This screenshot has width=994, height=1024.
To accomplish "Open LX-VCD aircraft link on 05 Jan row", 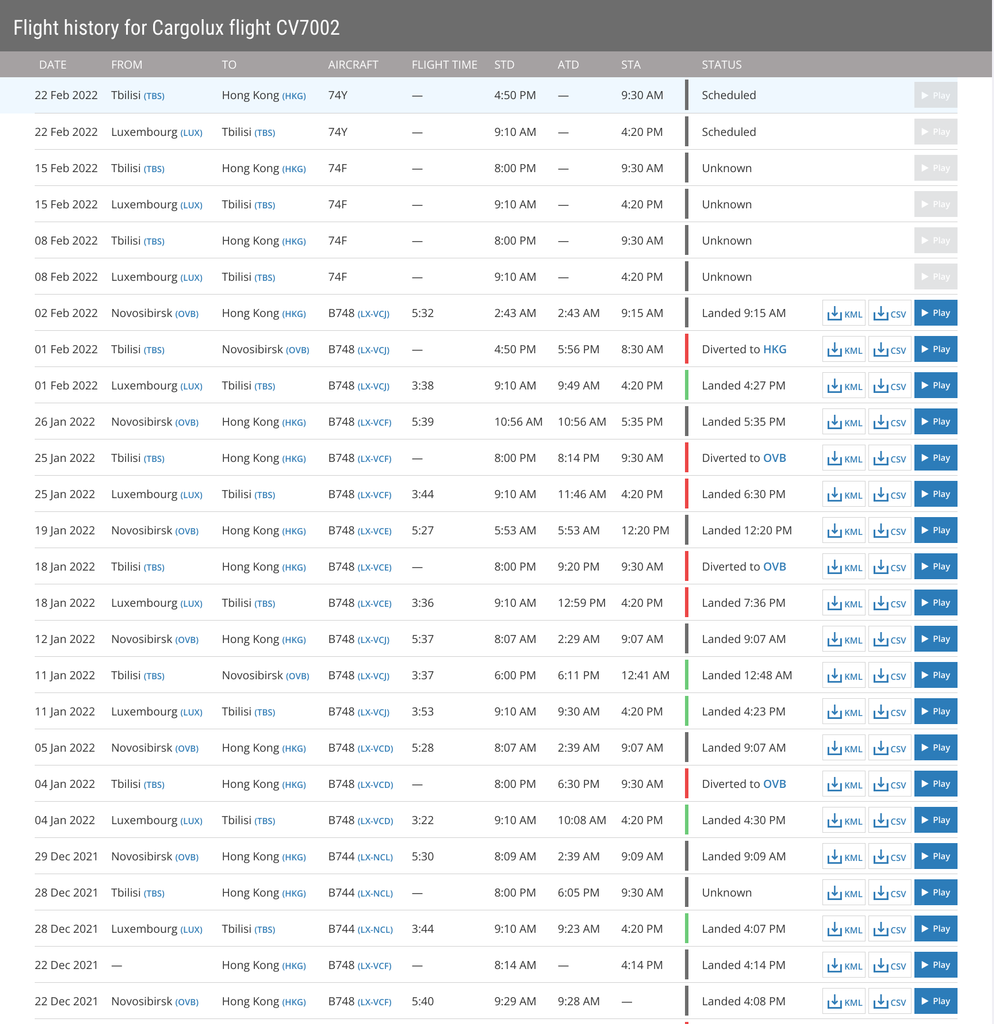I will [x=376, y=749].
